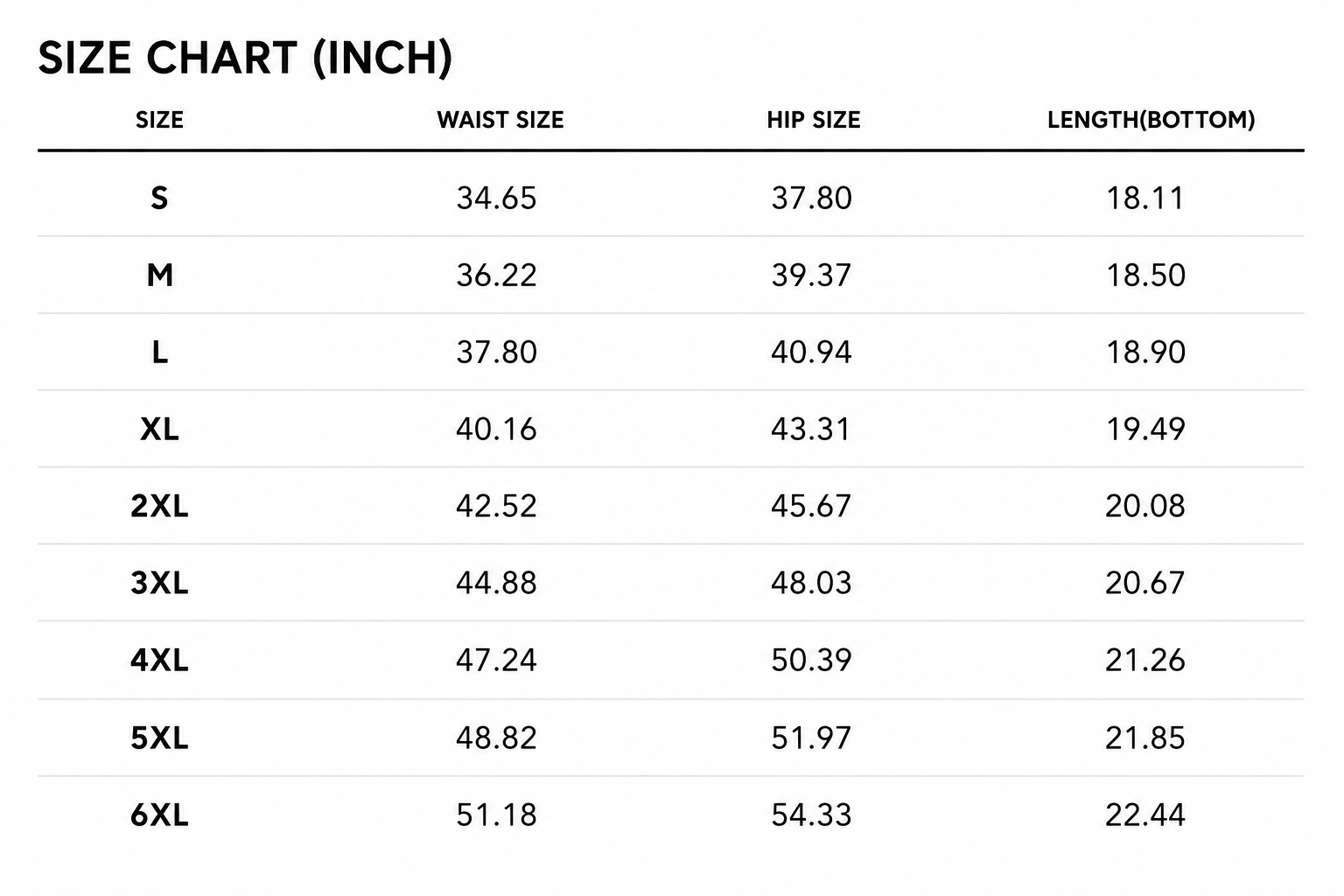Click length value 18.90
The width and height of the screenshot is (1344, 896).
click(1145, 352)
